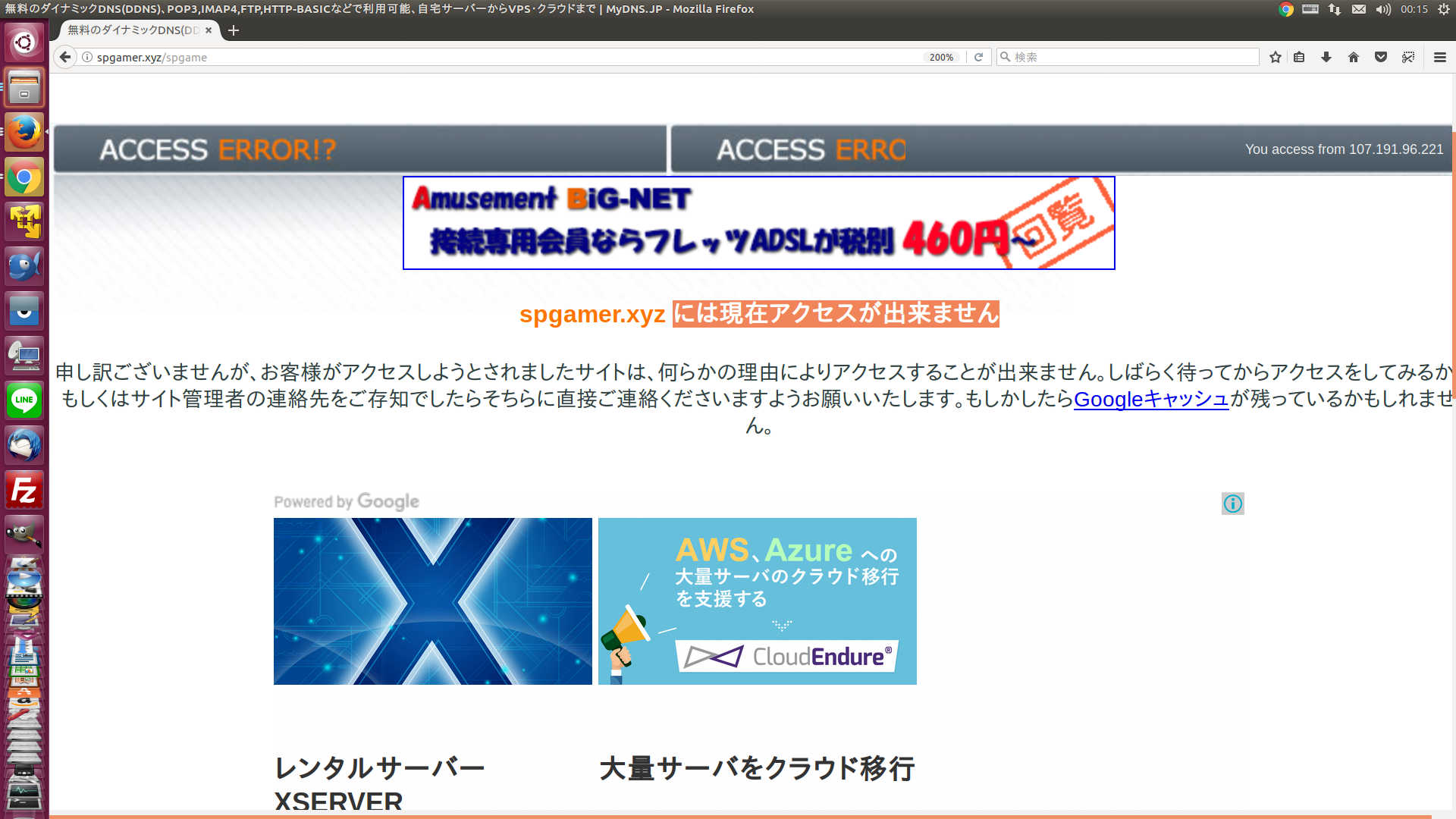Screen dimensions: 1456x819
Task: Open the Pocket icon in the toolbar
Action: click(x=1381, y=57)
